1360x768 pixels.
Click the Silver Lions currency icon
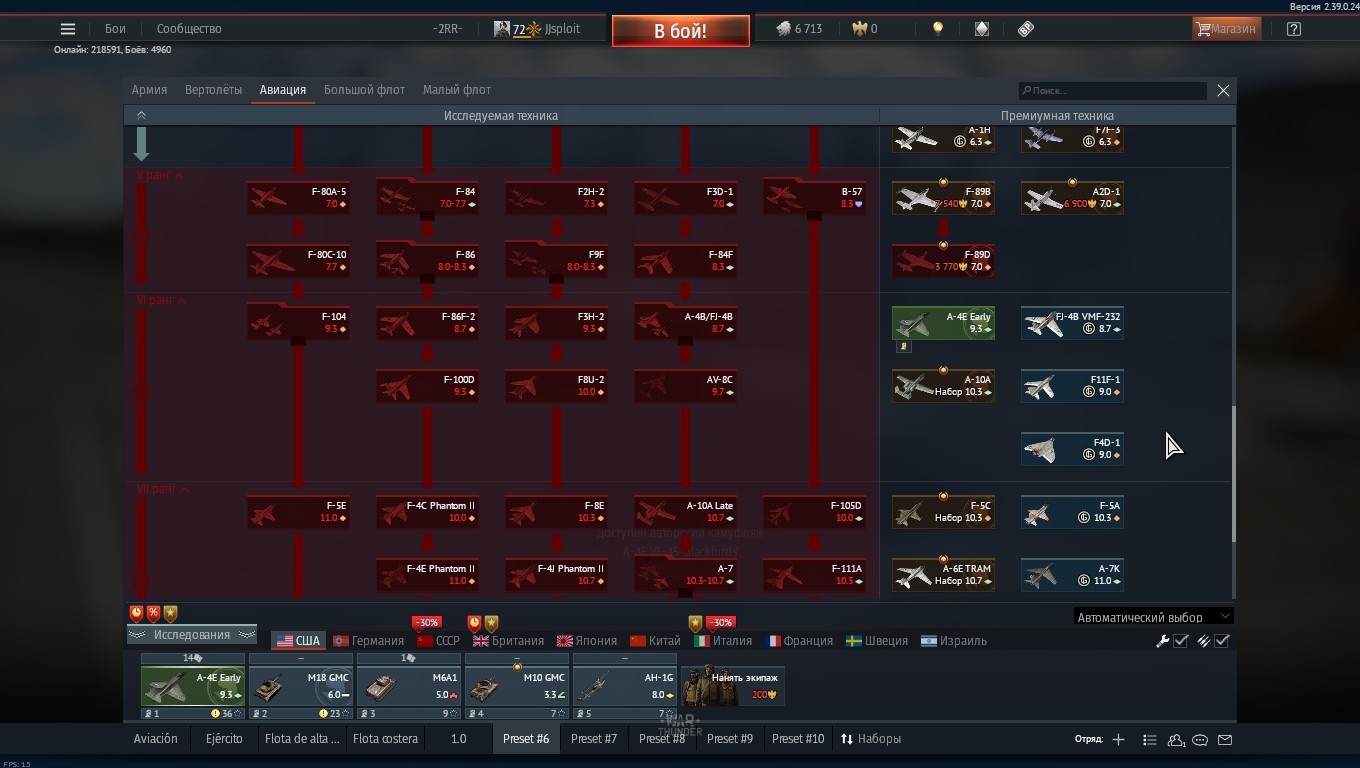coord(783,29)
